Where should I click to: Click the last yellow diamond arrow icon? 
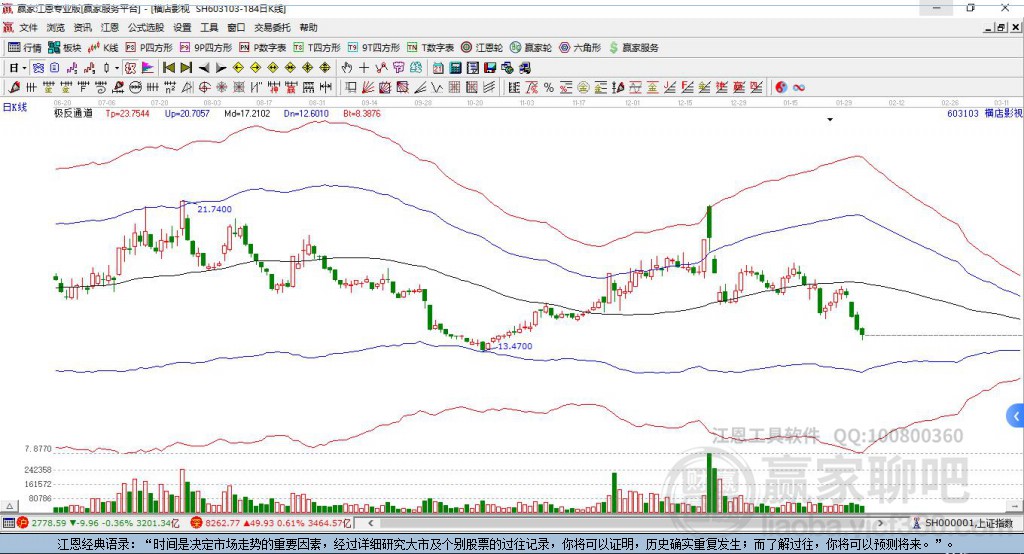325,68
